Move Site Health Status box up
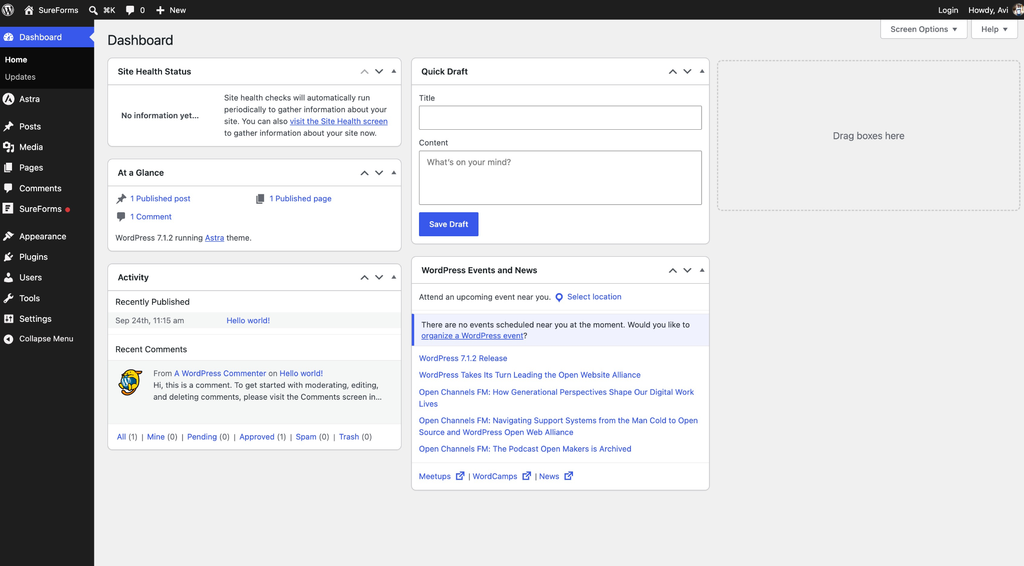The image size is (1024, 566). point(364,72)
